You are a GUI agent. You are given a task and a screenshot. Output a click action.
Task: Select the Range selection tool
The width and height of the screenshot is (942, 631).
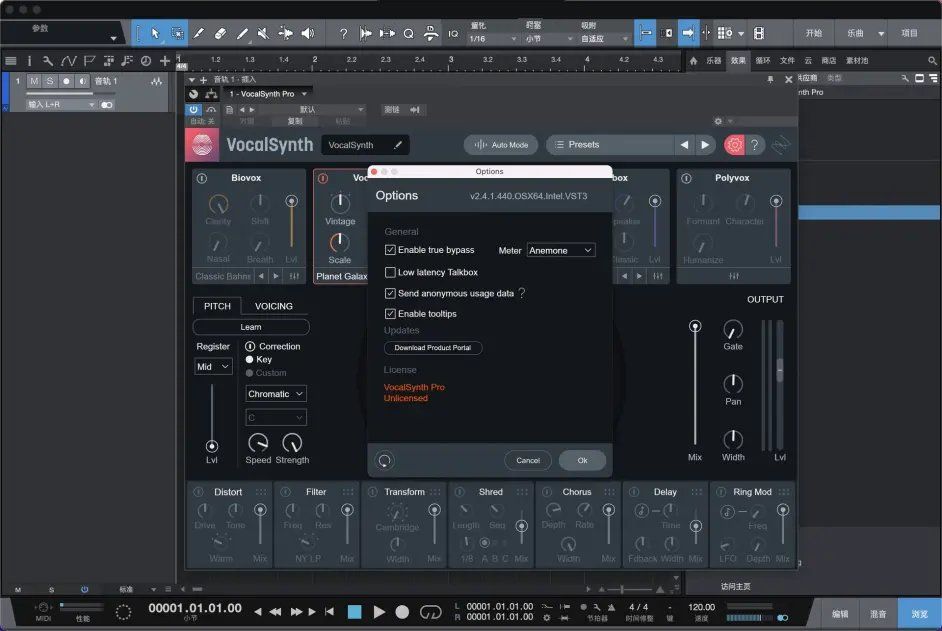tap(177, 33)
